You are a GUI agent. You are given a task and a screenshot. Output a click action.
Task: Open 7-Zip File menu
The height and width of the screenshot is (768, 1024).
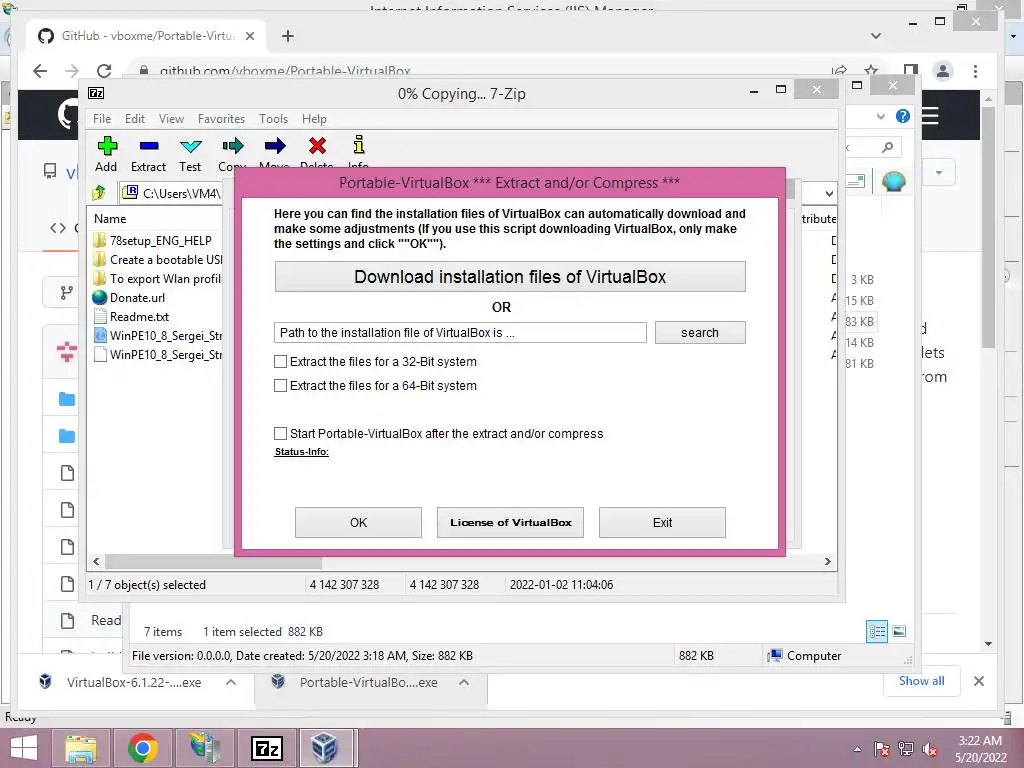pos(102,119)
